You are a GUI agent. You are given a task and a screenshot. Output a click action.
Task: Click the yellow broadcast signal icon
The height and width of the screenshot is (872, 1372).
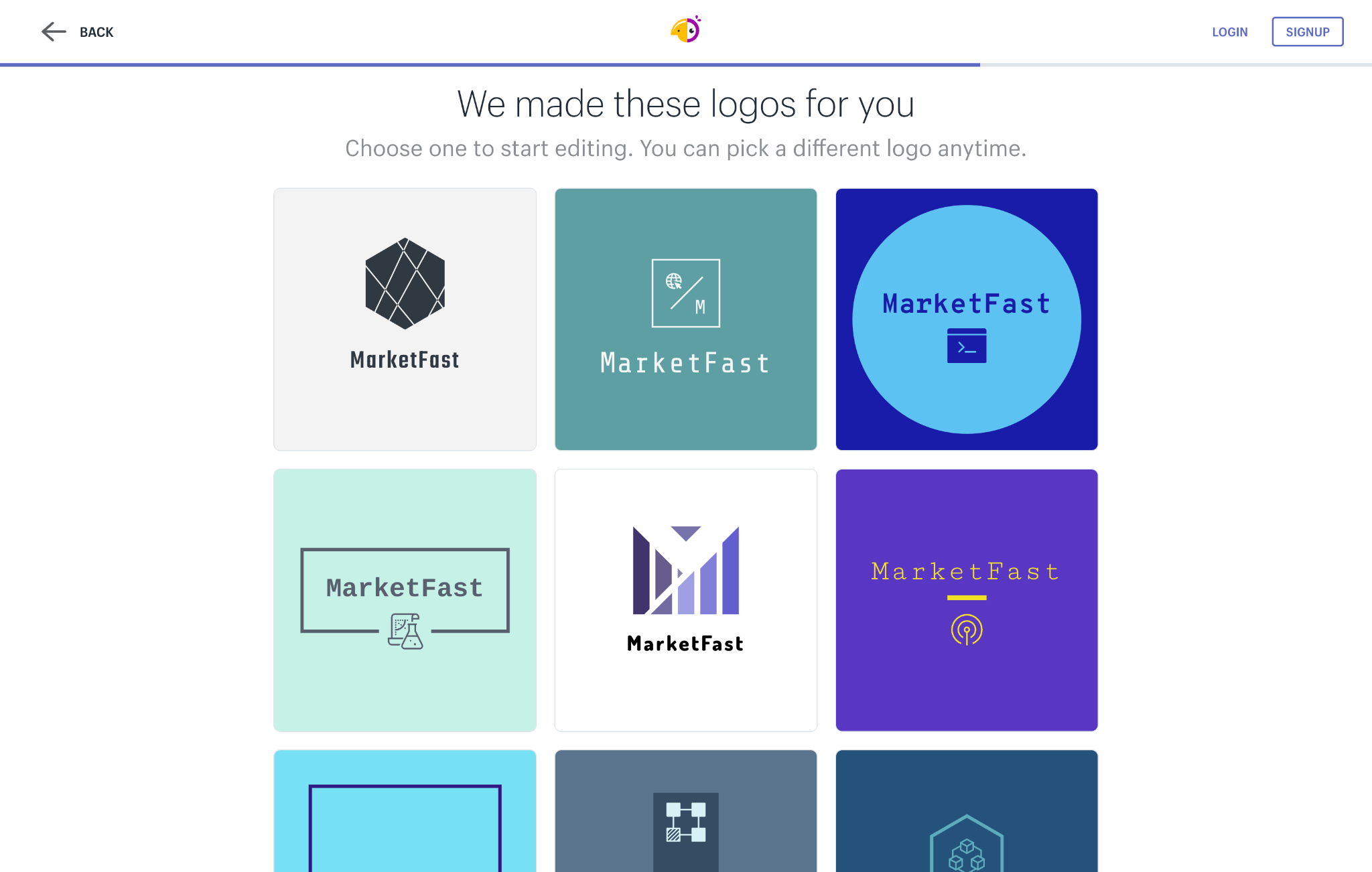(x=967, y=630)
